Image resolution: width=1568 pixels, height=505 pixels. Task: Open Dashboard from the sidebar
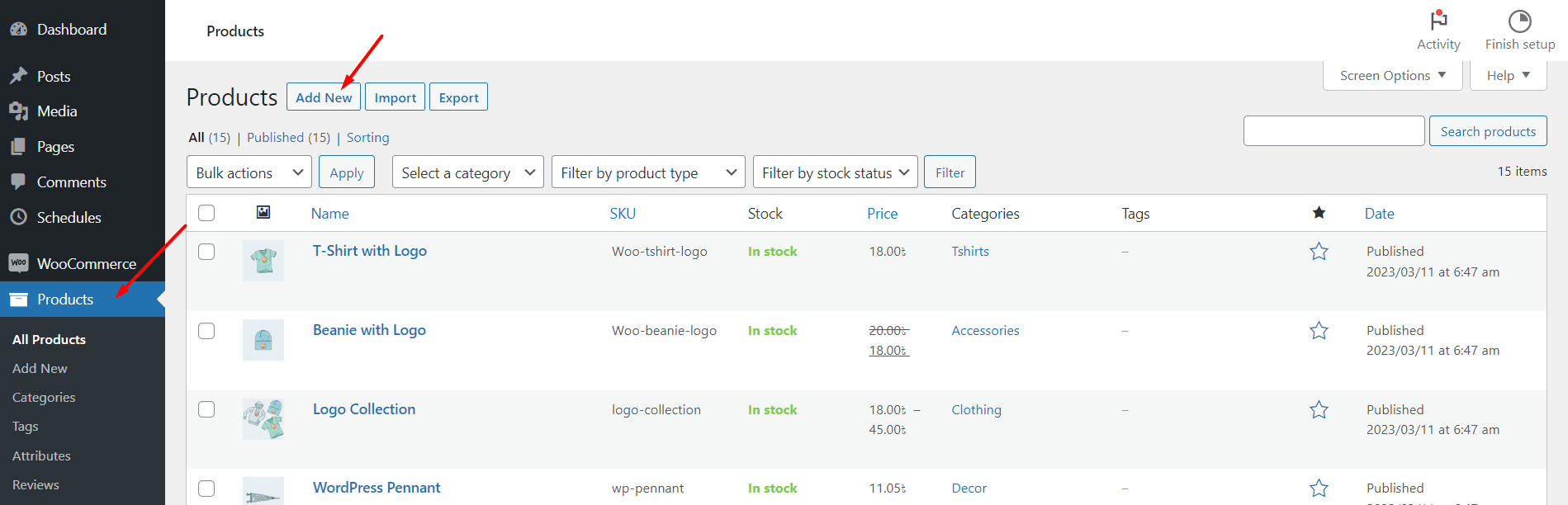(71, 30)
